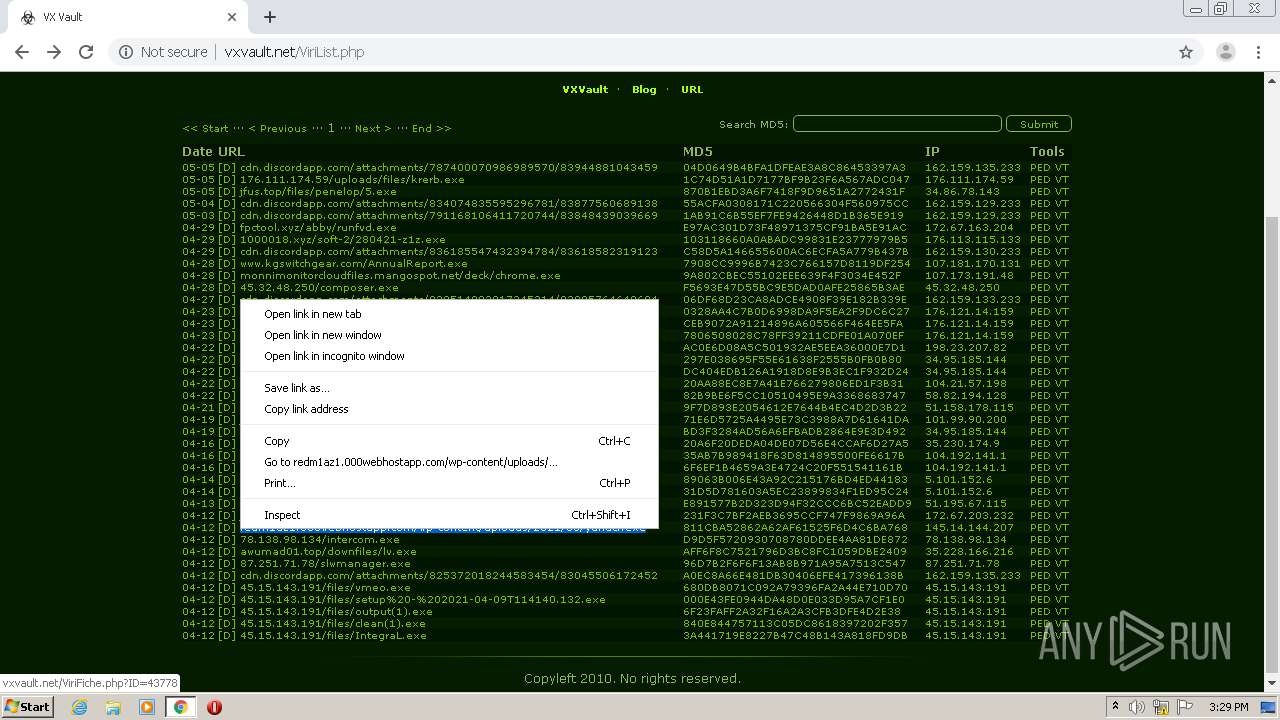
Task: Bookmark this page with the star icon
Action: tap(1186, 52)
